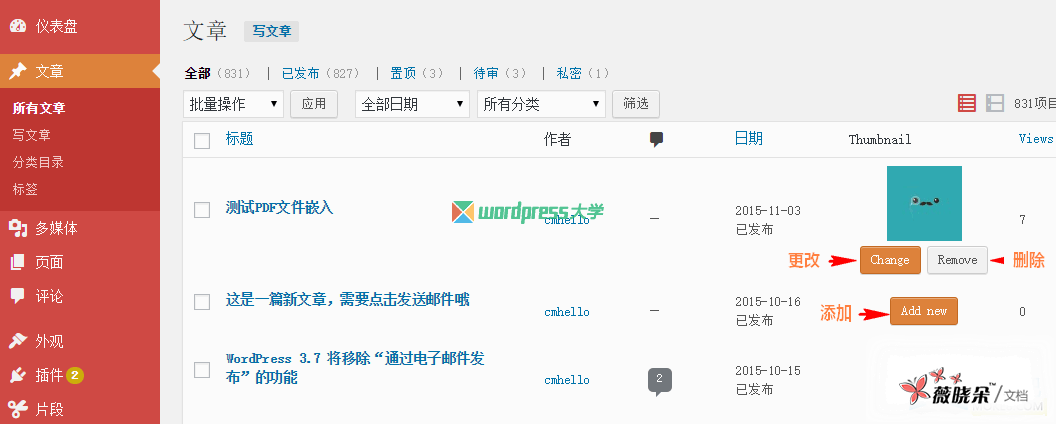Click the Plugins plug icon
The height and width of the screenshot is (424, 1056).
[x=18, y=375]
